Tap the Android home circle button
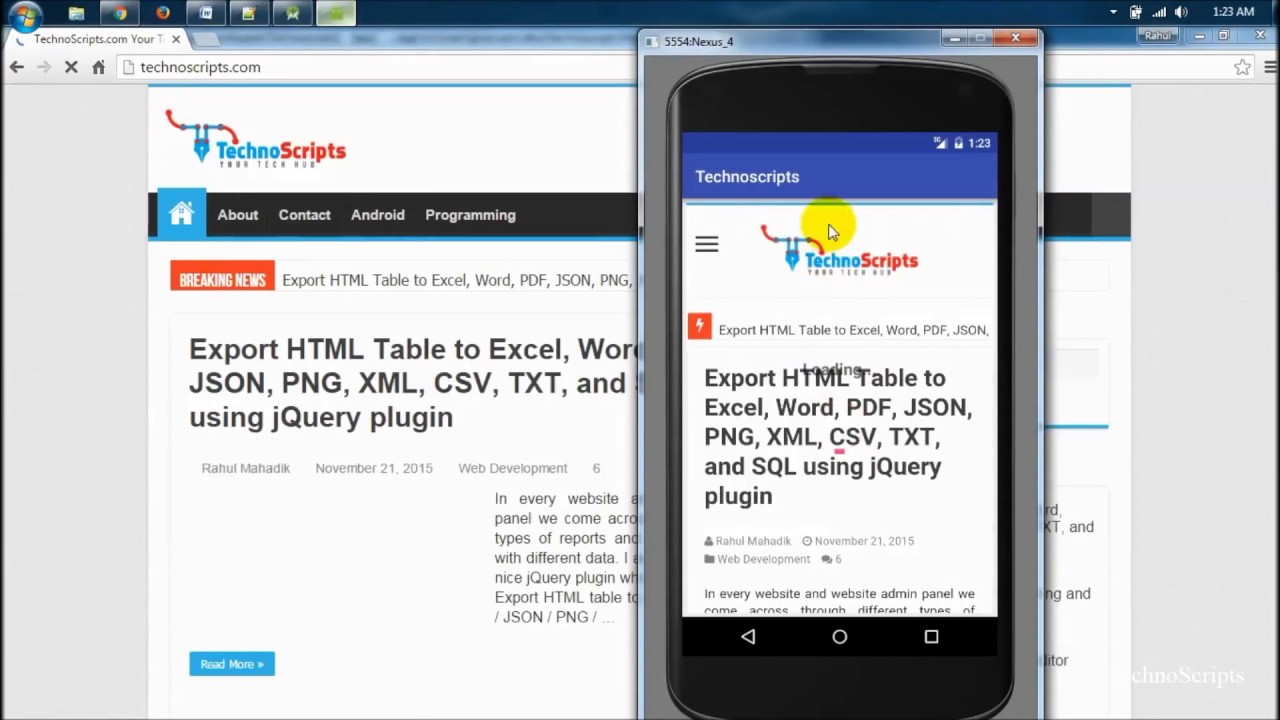Viewport: 1280px width, 720px height. click(839, 637)
